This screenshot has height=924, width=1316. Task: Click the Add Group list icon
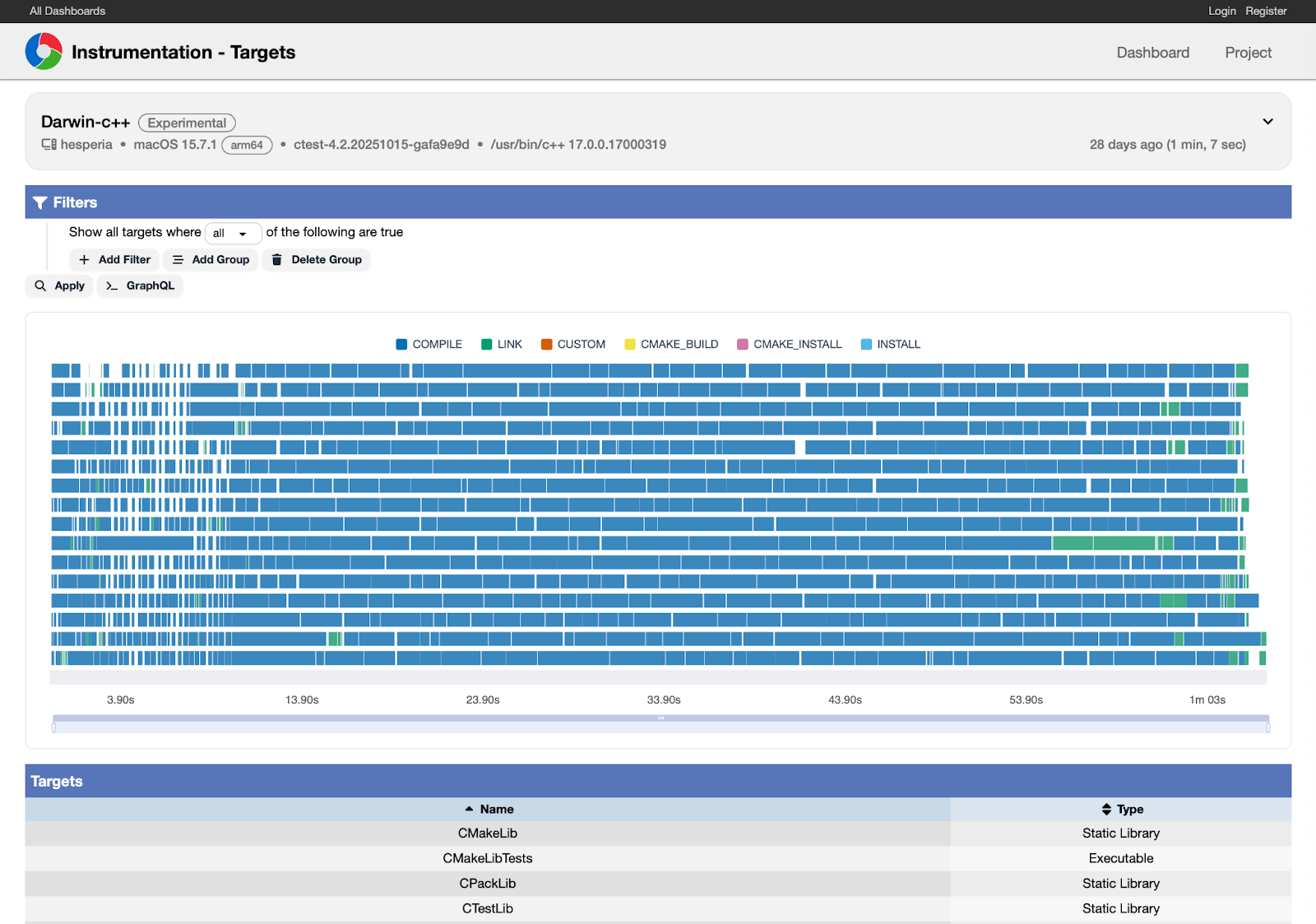(178, 260)
